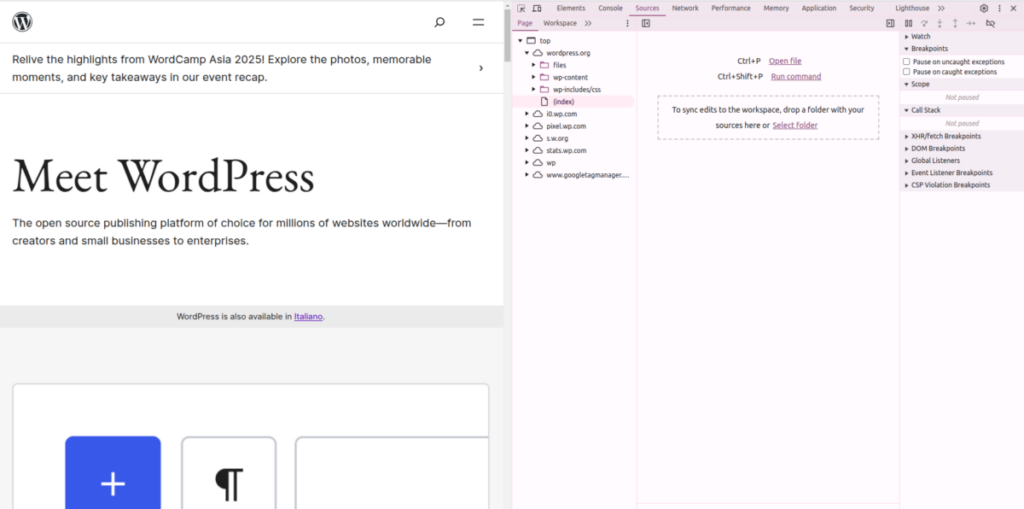Click the WordPress logo
This screenshot has width=1024, height=509.
[22, 22]
